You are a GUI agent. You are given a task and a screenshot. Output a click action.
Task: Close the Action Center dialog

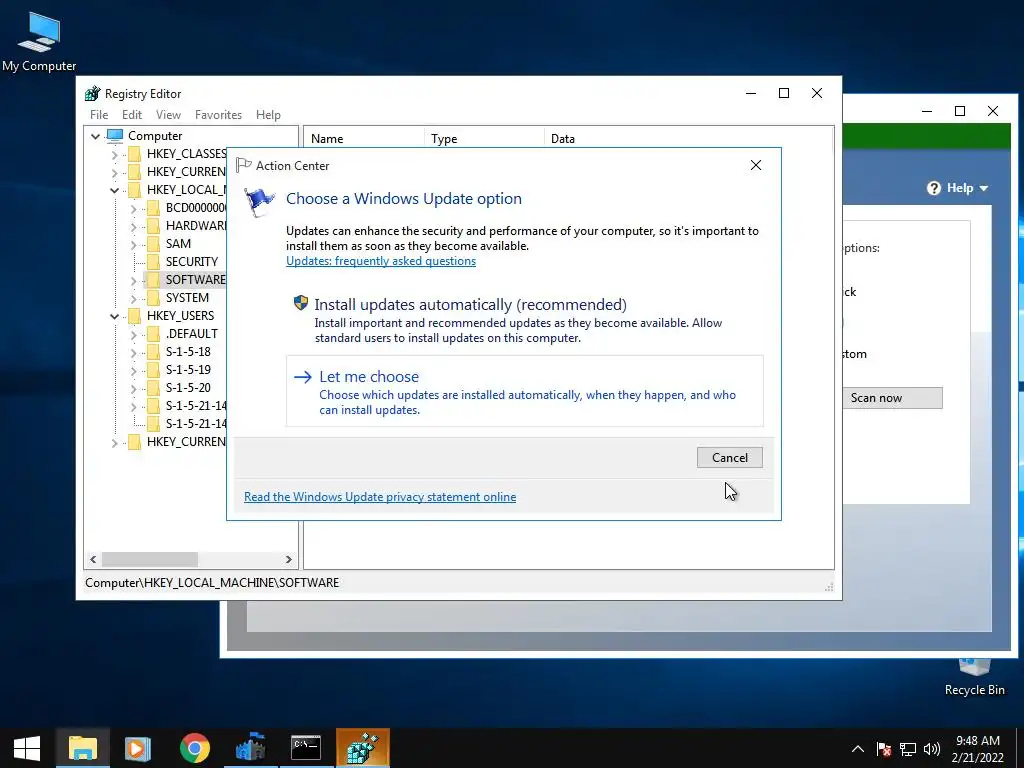coord(756,165)
